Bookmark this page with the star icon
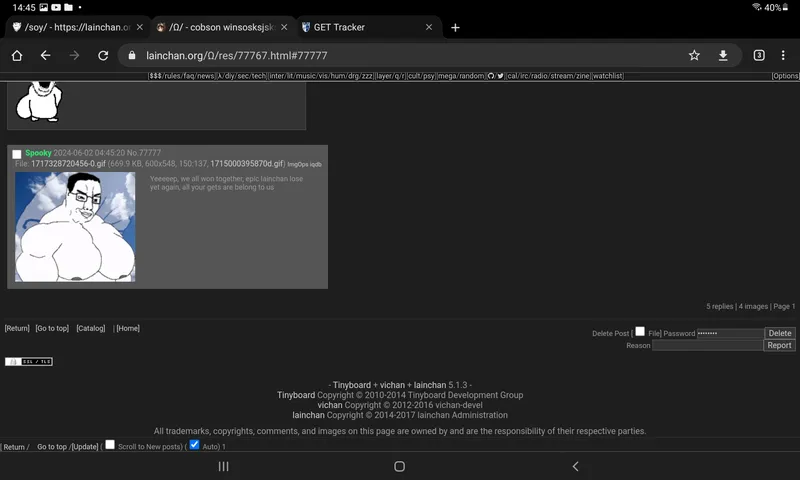This screenshot has height=480, width=800. pos(694,56)
